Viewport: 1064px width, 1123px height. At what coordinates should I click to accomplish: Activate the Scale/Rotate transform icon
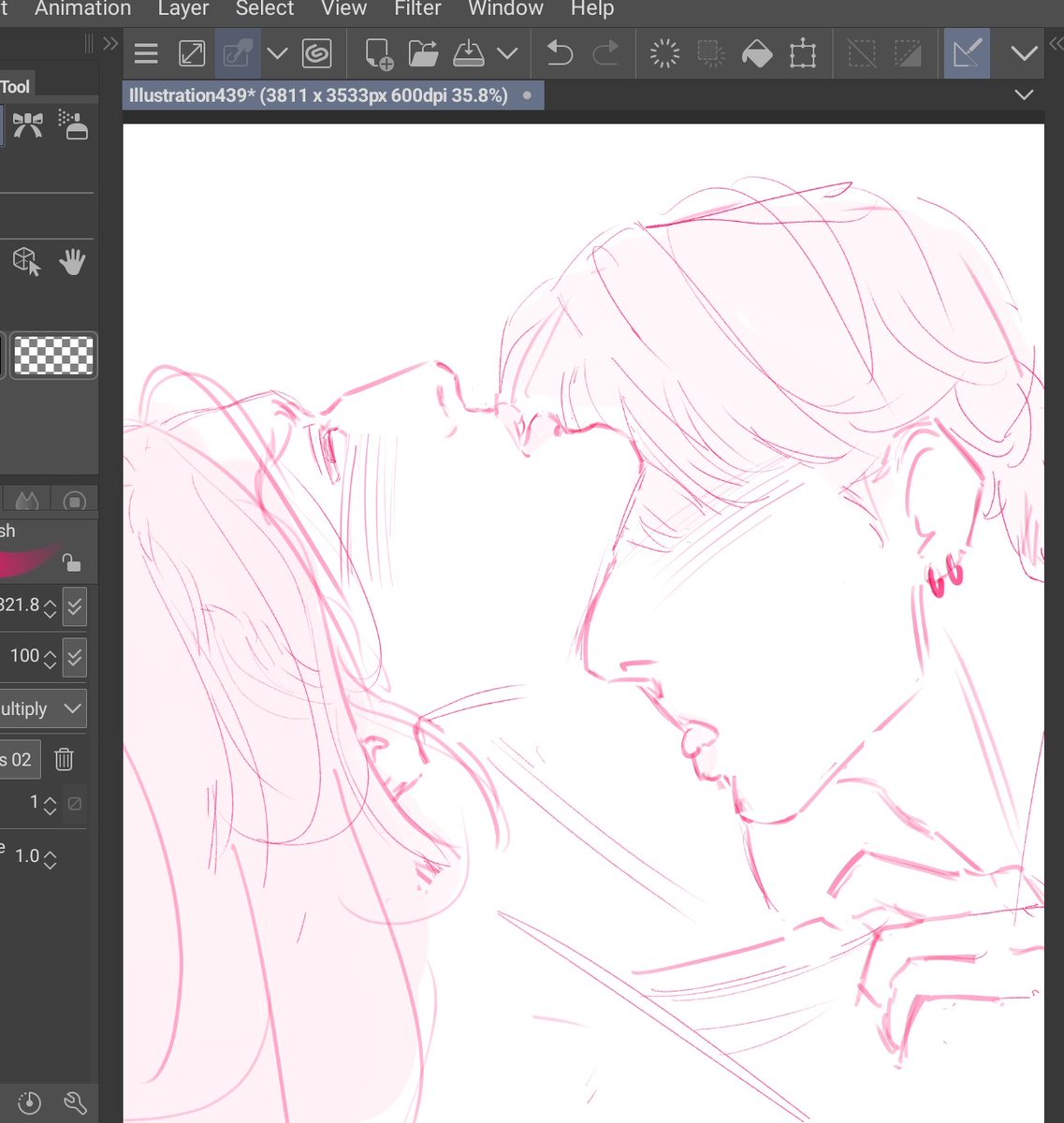[803, 53]
